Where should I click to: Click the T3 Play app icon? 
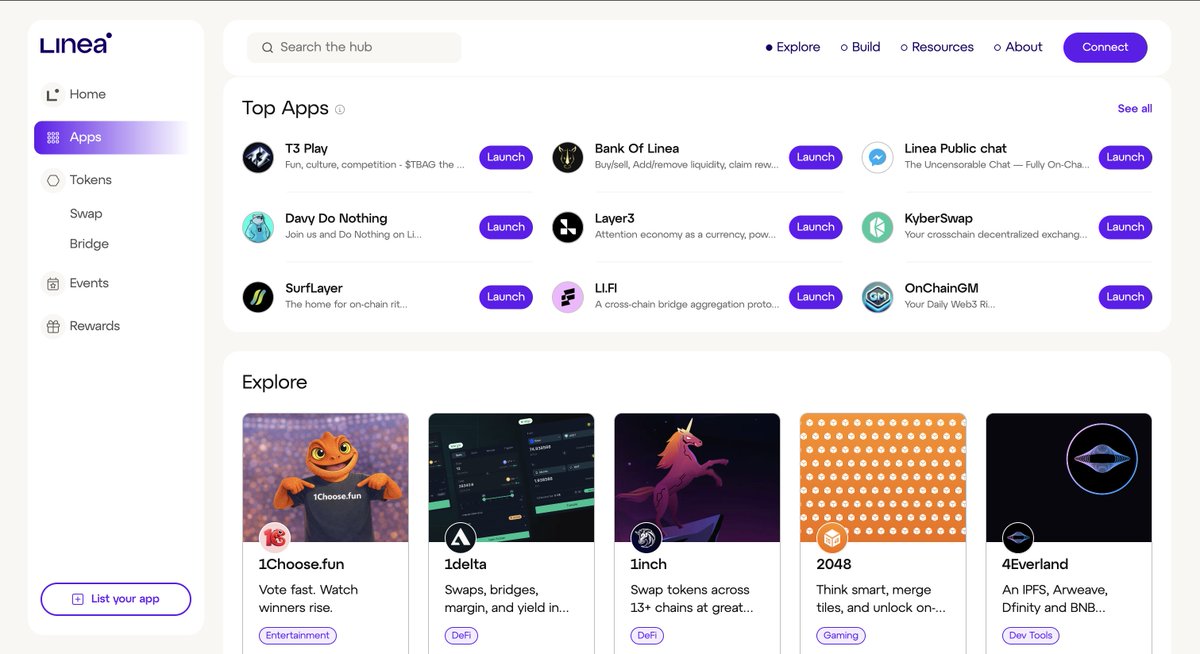pos(258,157)
